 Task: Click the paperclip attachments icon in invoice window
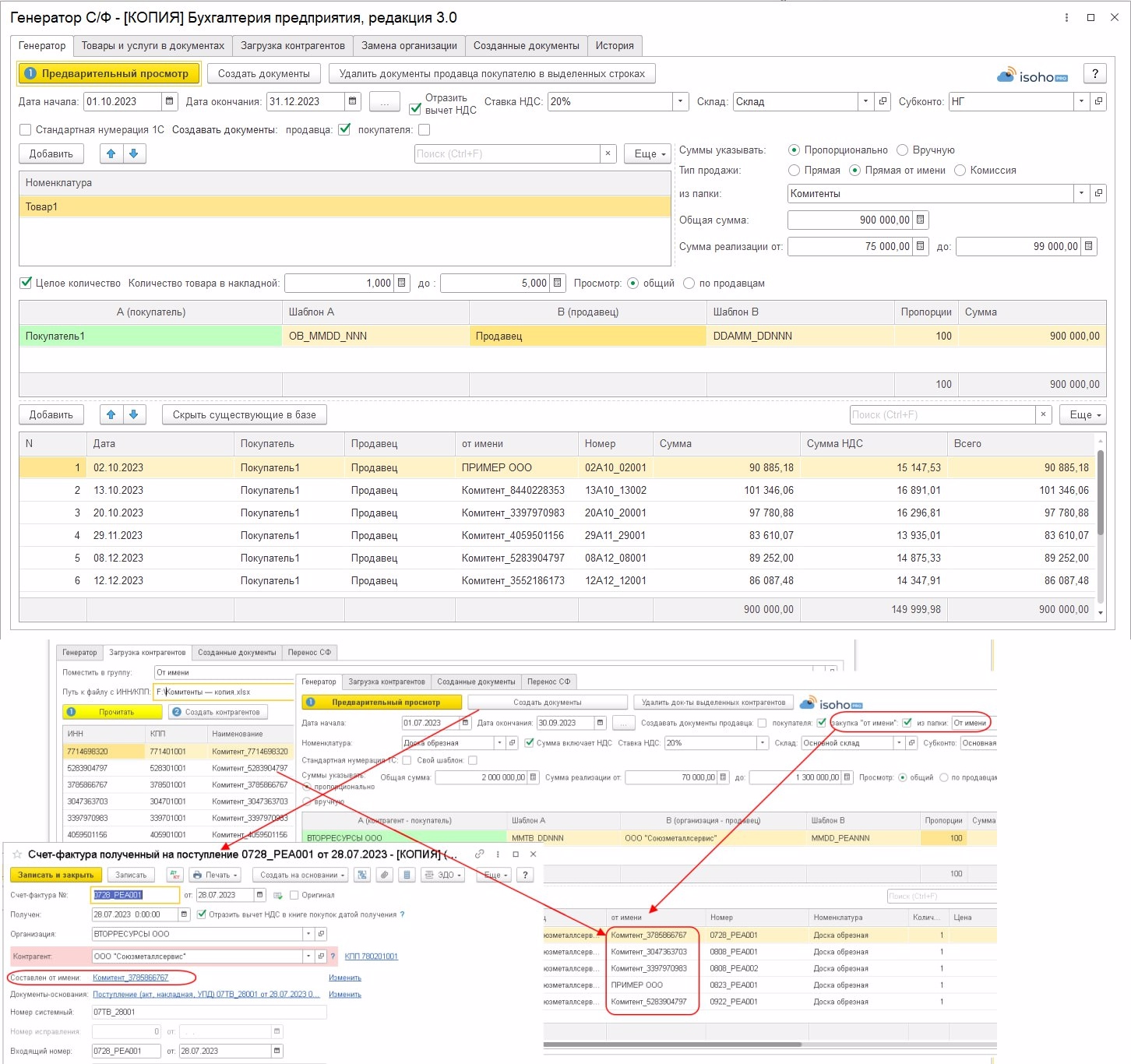tap(384, 875)
